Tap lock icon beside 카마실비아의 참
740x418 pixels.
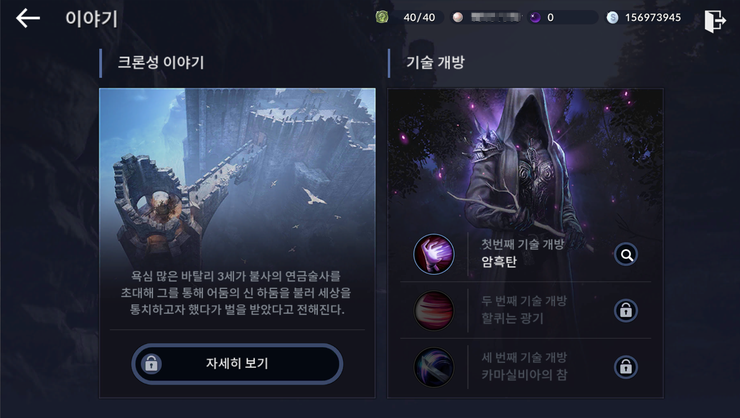click(x=626, y=367)
